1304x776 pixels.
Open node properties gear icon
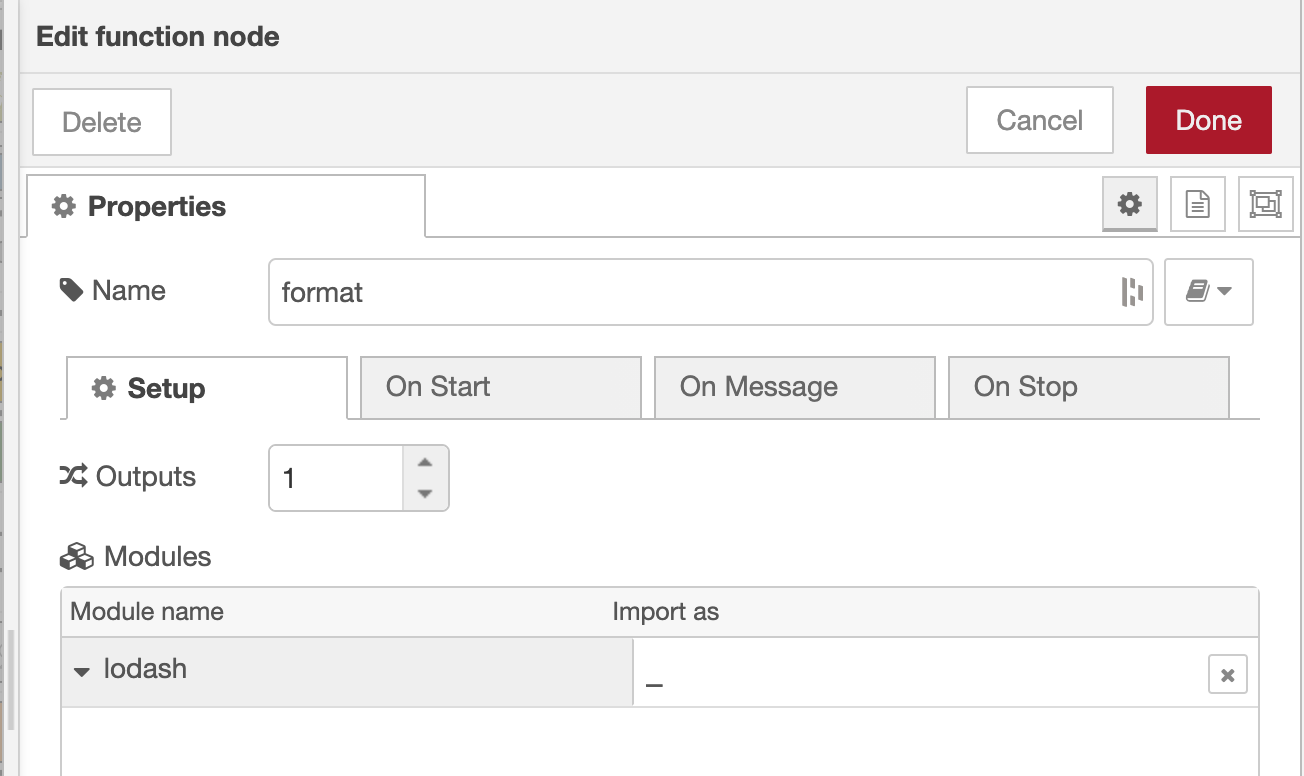[1130, 205]
